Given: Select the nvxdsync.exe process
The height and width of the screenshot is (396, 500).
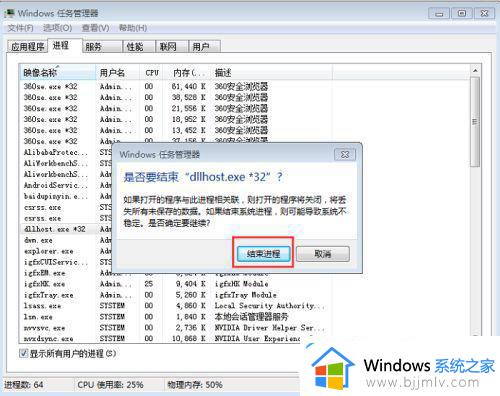Looking at the screenshot, I should 49,339.
